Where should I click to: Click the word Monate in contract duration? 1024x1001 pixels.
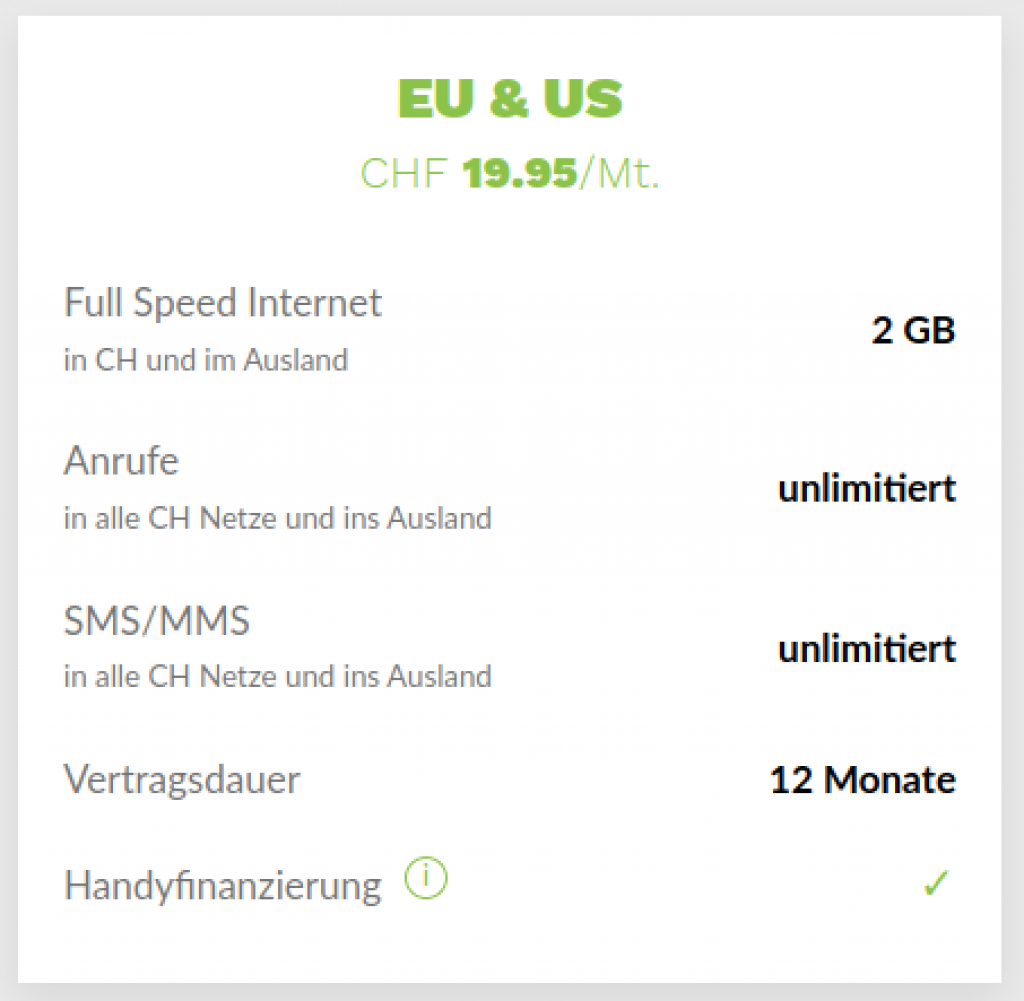(x=889, y=780)
